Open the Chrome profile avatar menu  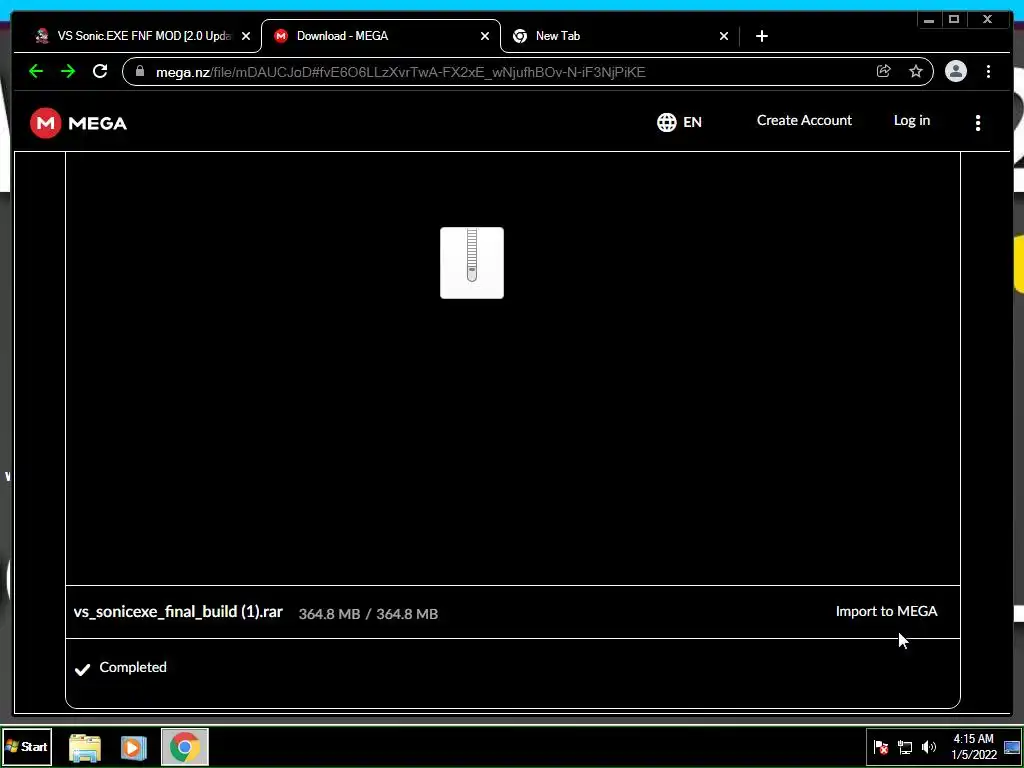pyautogui.click(x=955, y=71)
